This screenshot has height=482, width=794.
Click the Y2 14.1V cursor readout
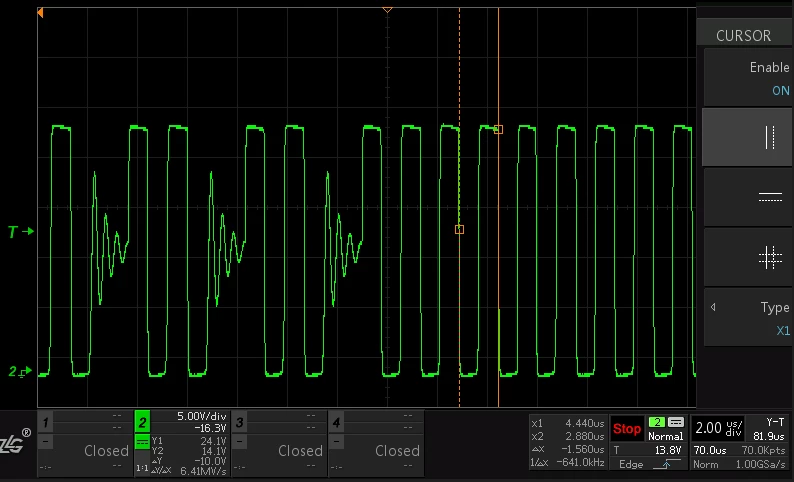[189, 451]
